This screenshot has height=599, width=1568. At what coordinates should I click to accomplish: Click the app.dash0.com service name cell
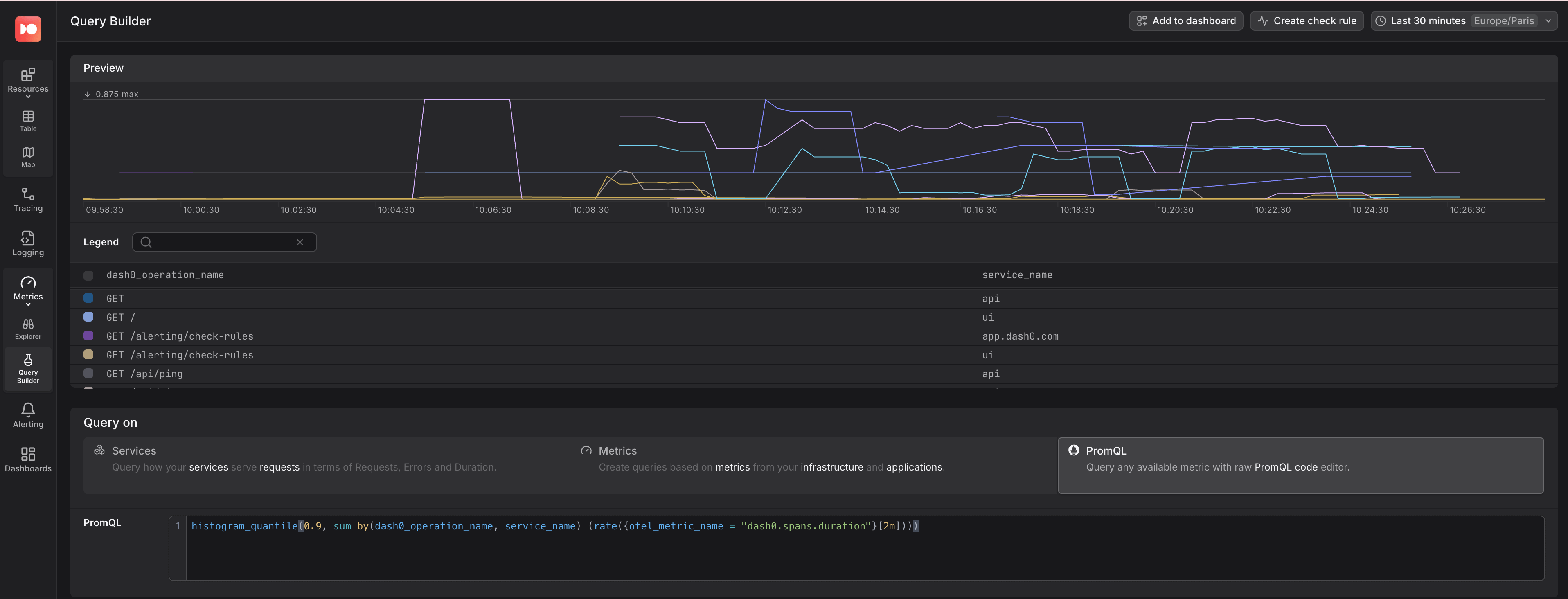1020,336
